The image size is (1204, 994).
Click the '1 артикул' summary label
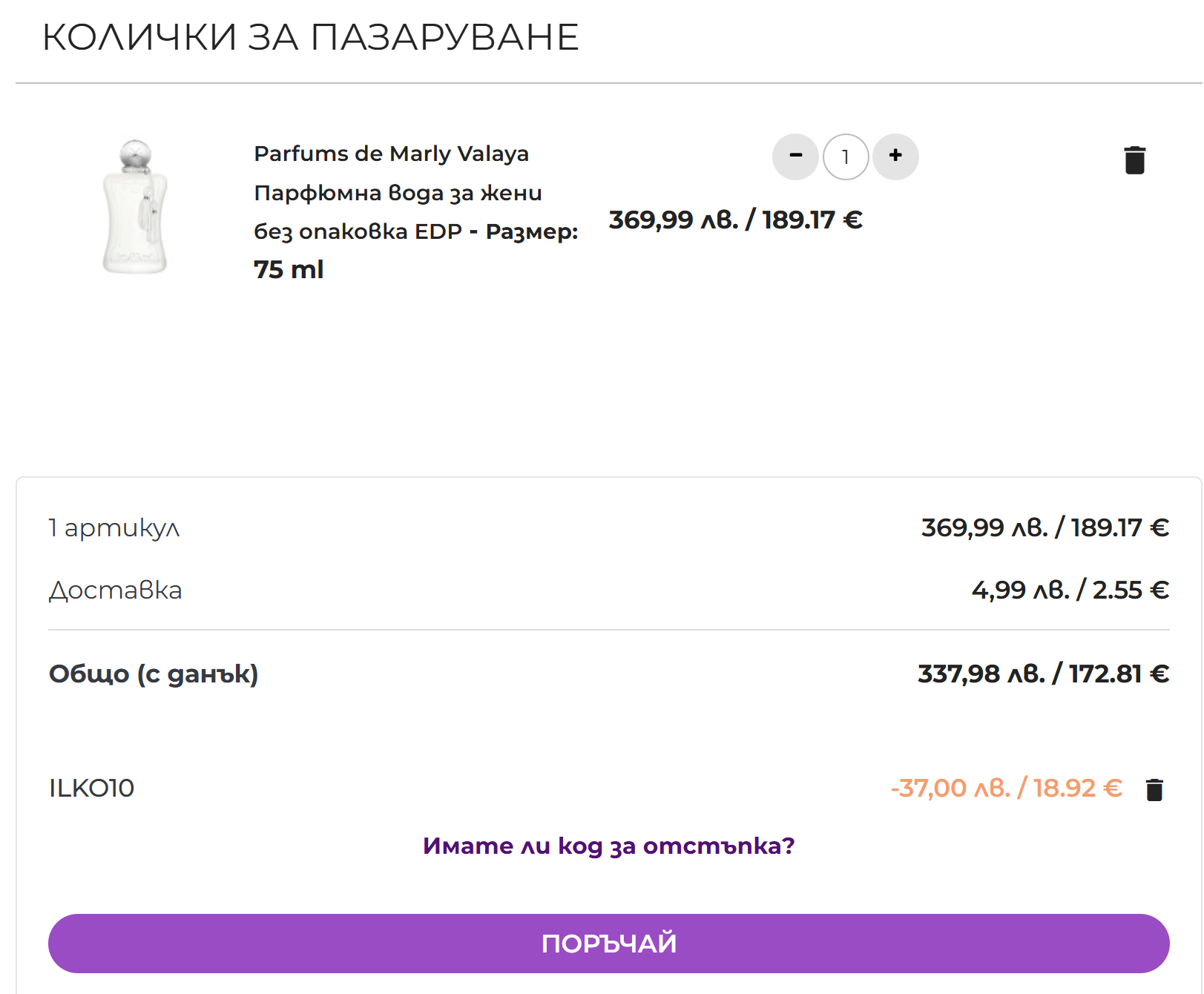point(114,528)
